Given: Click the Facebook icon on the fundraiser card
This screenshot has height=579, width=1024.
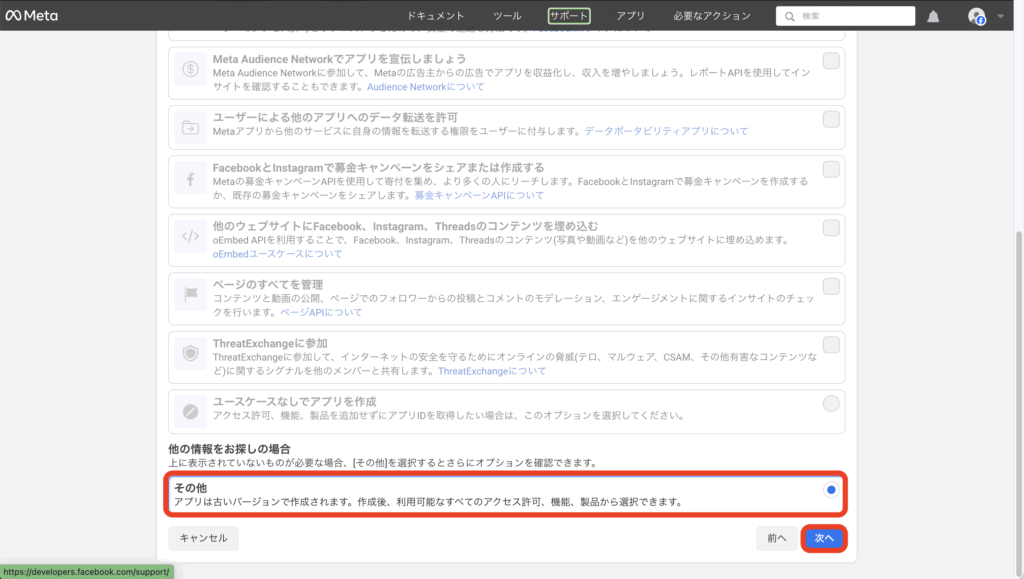Looking at the screenshot, I should [190, 179].
